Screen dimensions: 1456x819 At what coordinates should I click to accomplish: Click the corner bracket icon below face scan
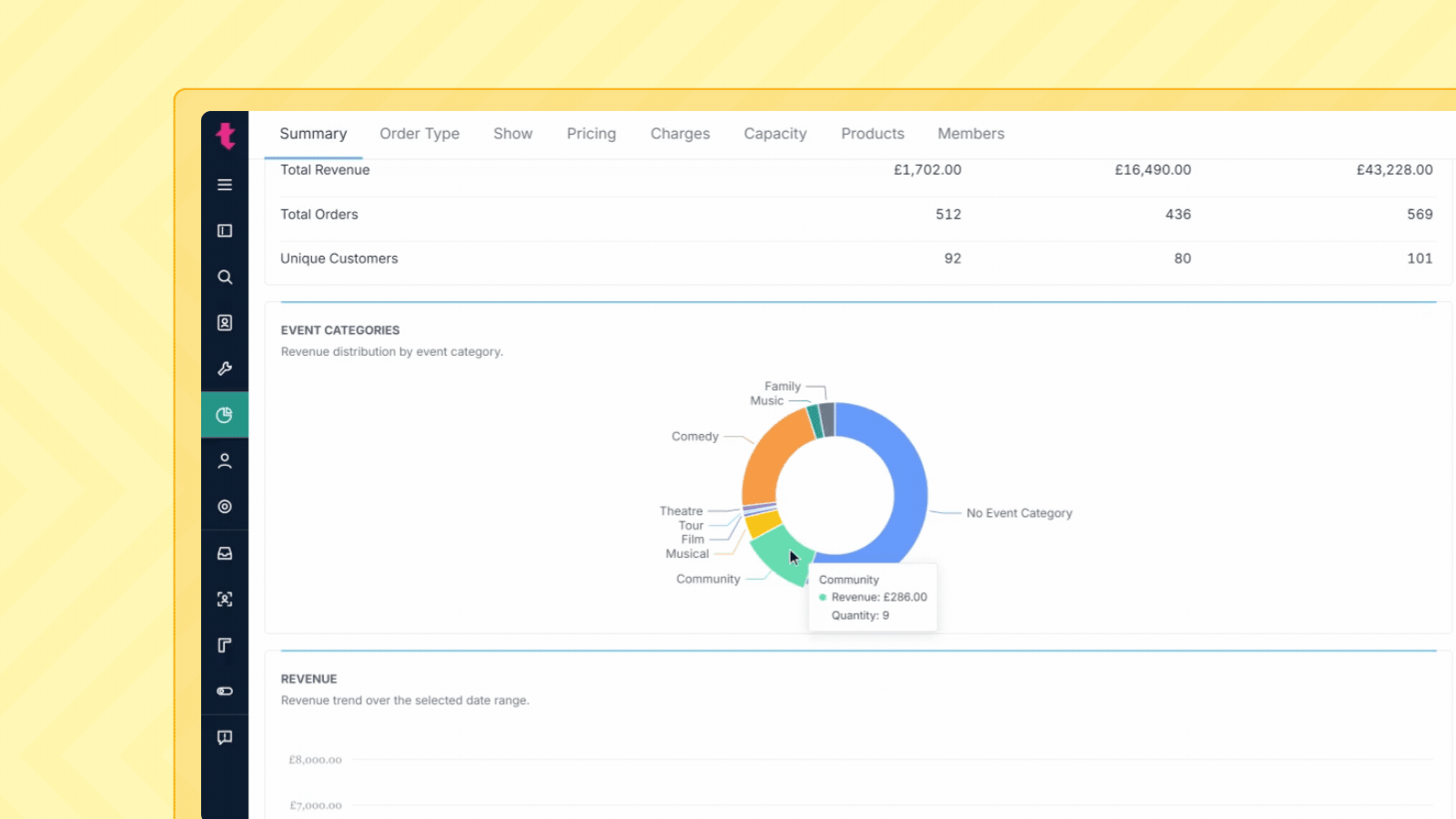coord(225,645)
